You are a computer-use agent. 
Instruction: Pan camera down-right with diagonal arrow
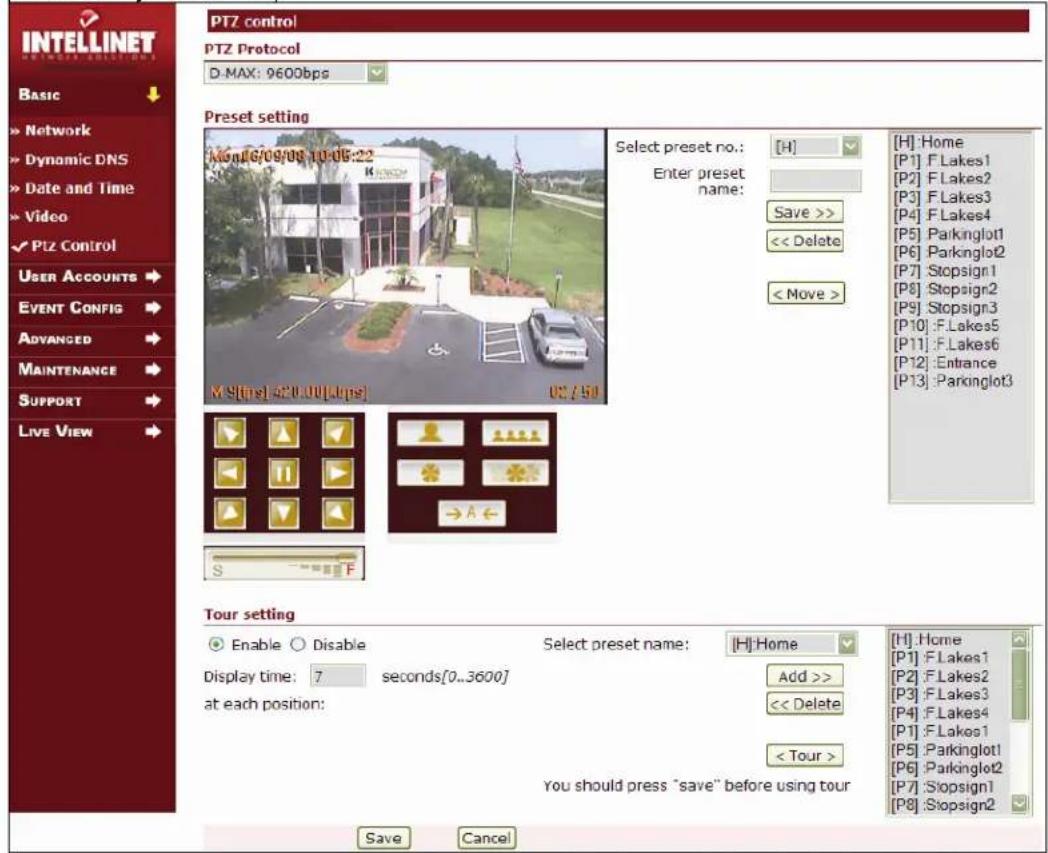coord(338,513)
